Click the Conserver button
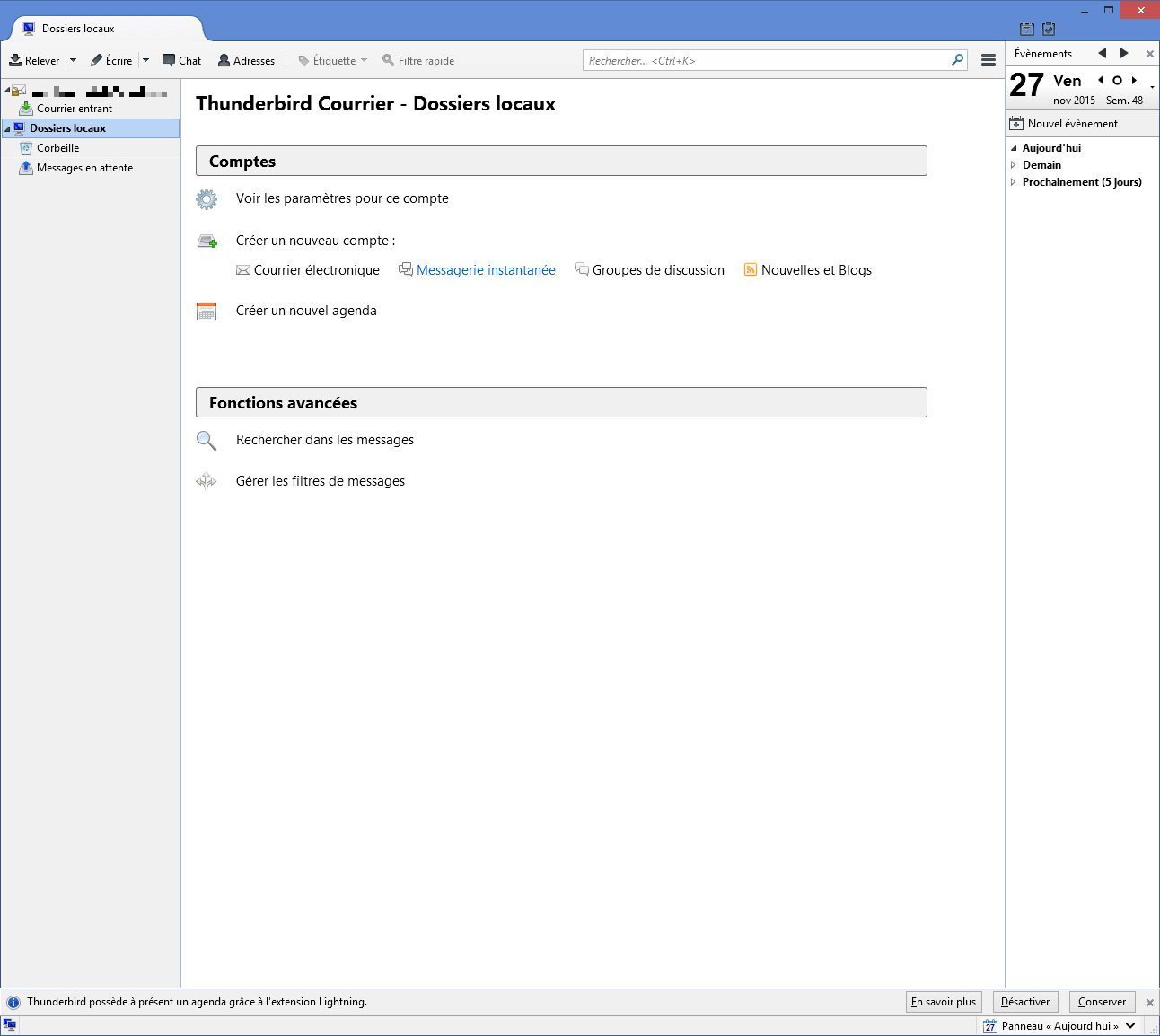 point(1102,1002)
